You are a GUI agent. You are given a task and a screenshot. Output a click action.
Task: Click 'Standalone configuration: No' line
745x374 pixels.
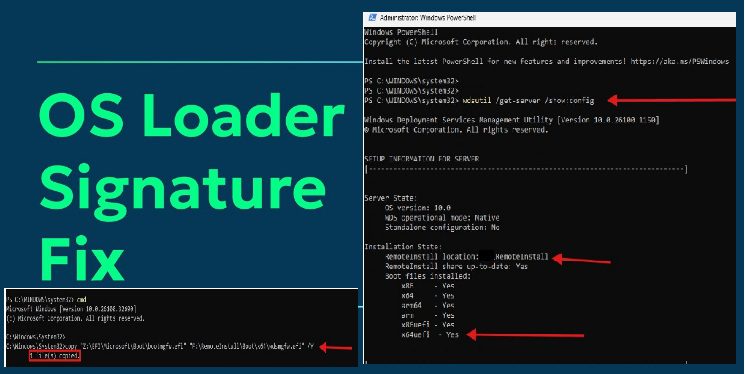point(442,227)
